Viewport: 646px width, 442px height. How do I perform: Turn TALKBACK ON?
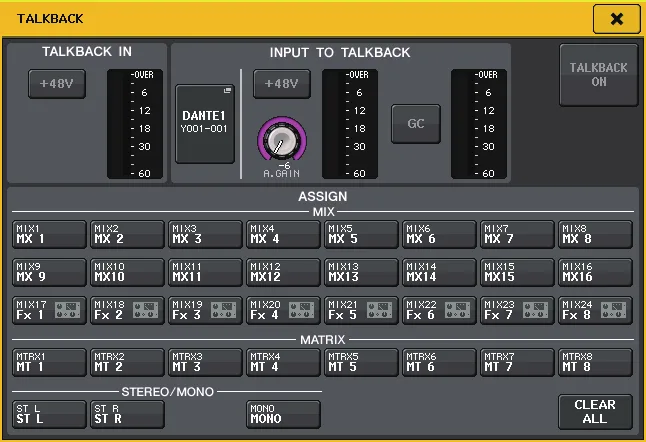[598, 75]
